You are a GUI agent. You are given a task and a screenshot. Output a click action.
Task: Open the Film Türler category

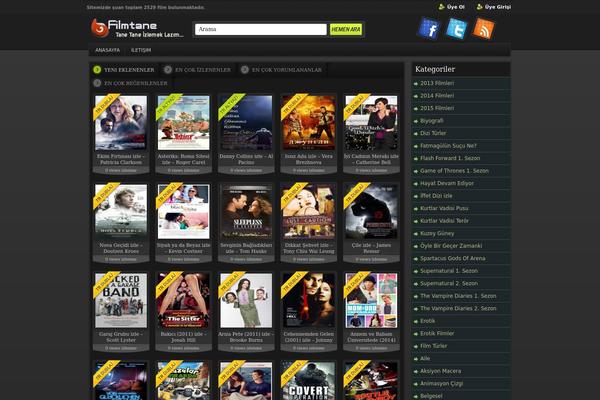434,346
